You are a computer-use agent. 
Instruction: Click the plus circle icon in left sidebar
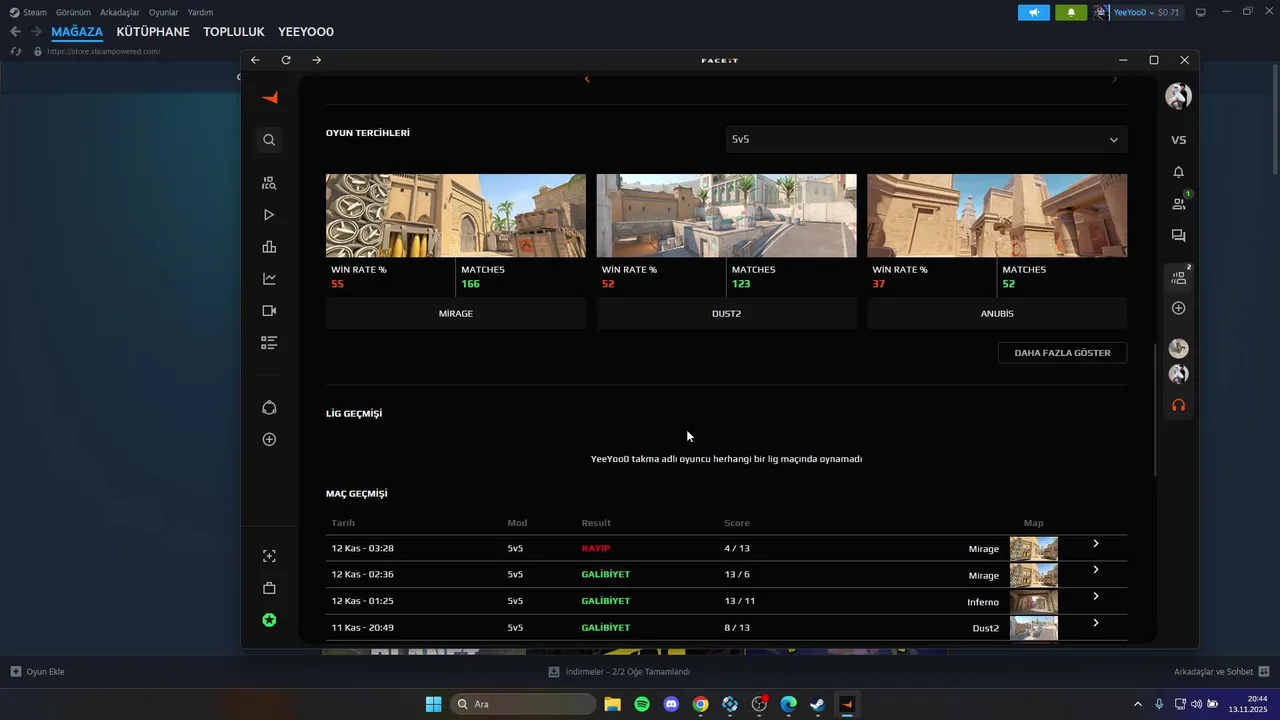(269, 439)
